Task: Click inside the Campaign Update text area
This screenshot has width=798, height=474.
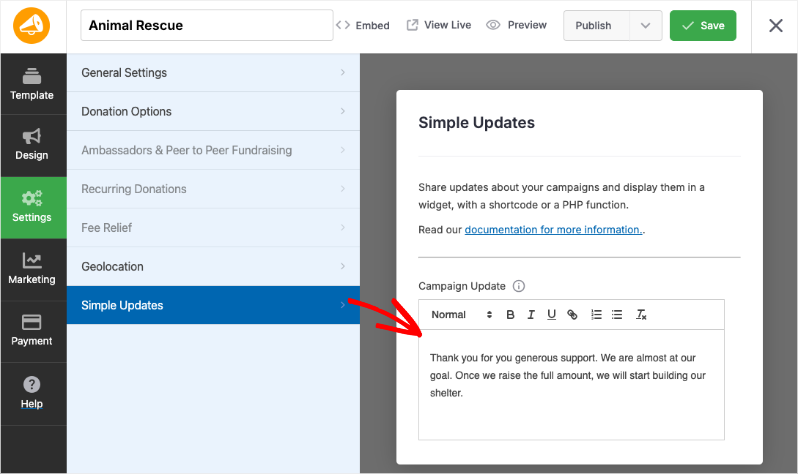Action: [571, 385]
